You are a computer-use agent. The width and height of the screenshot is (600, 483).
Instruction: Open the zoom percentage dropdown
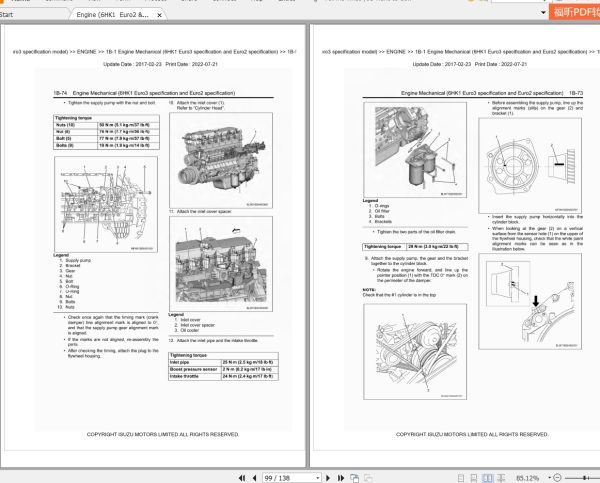[x=549, y=478]
